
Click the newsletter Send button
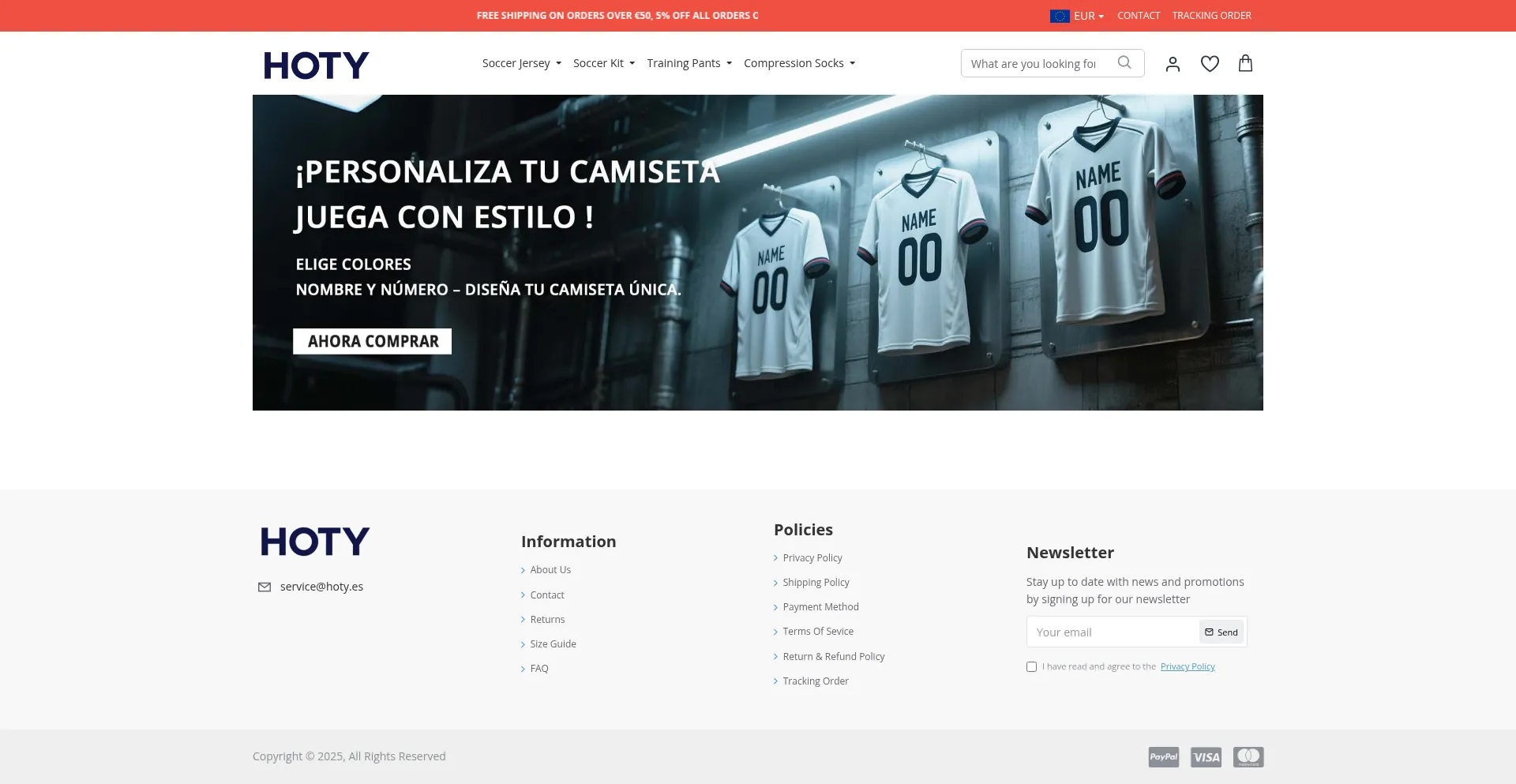click(1221, 632)
